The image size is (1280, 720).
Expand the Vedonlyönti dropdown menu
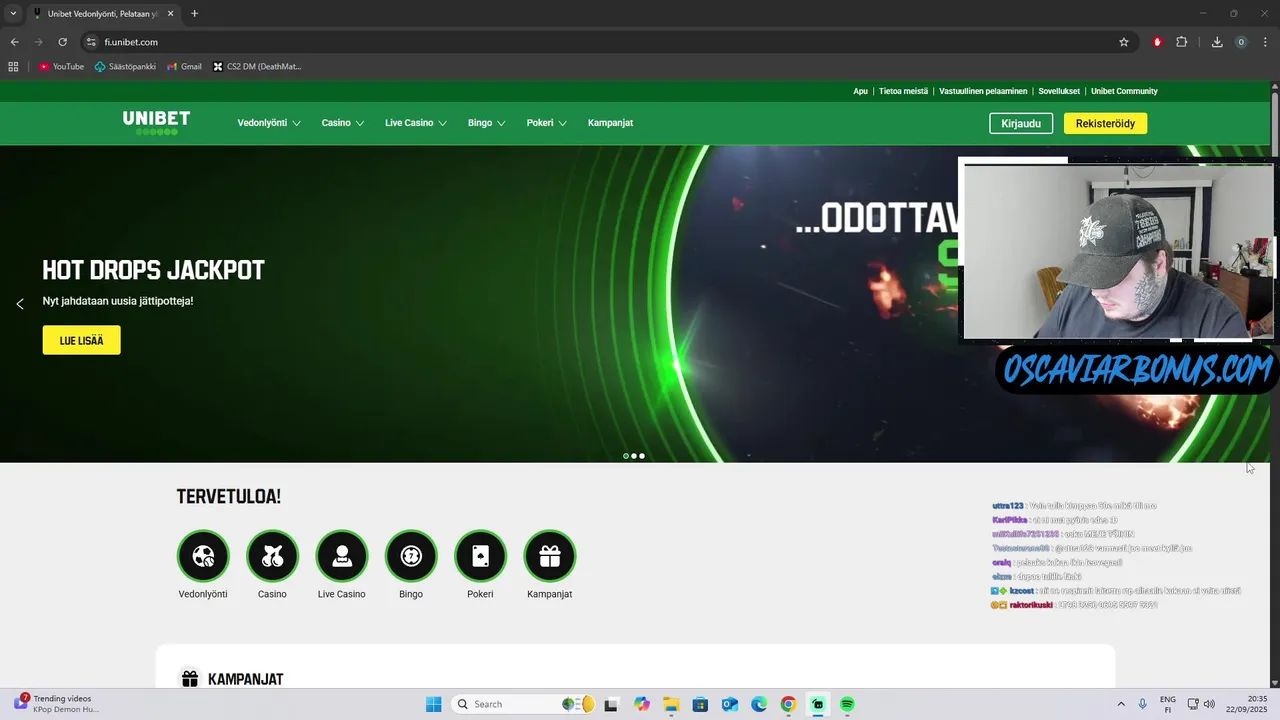[269, 123]
